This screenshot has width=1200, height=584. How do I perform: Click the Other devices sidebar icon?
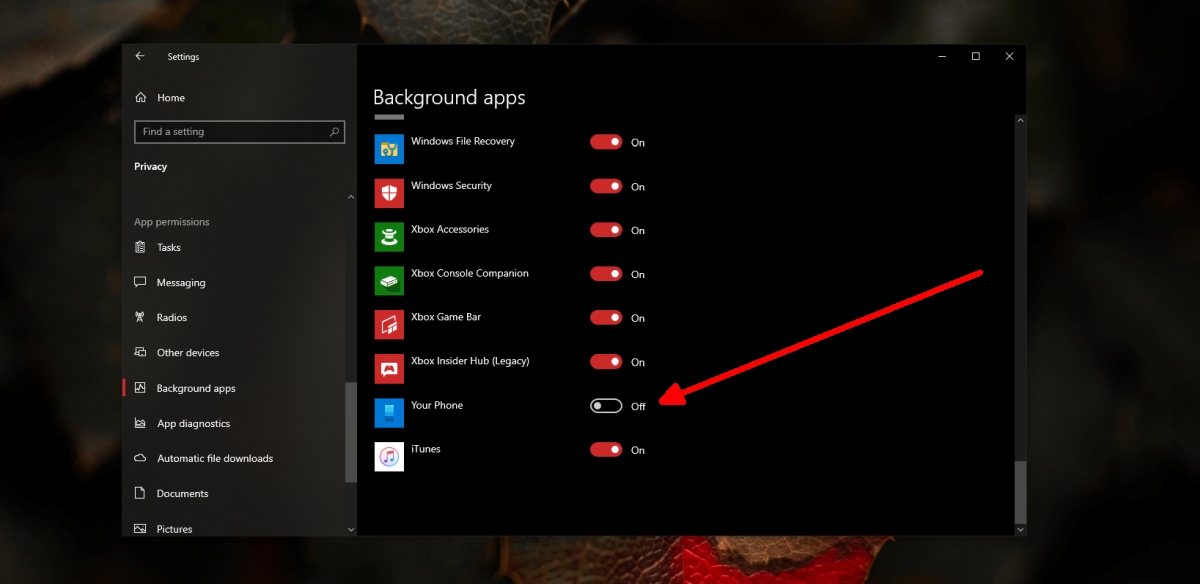click(x=140, y=353)
